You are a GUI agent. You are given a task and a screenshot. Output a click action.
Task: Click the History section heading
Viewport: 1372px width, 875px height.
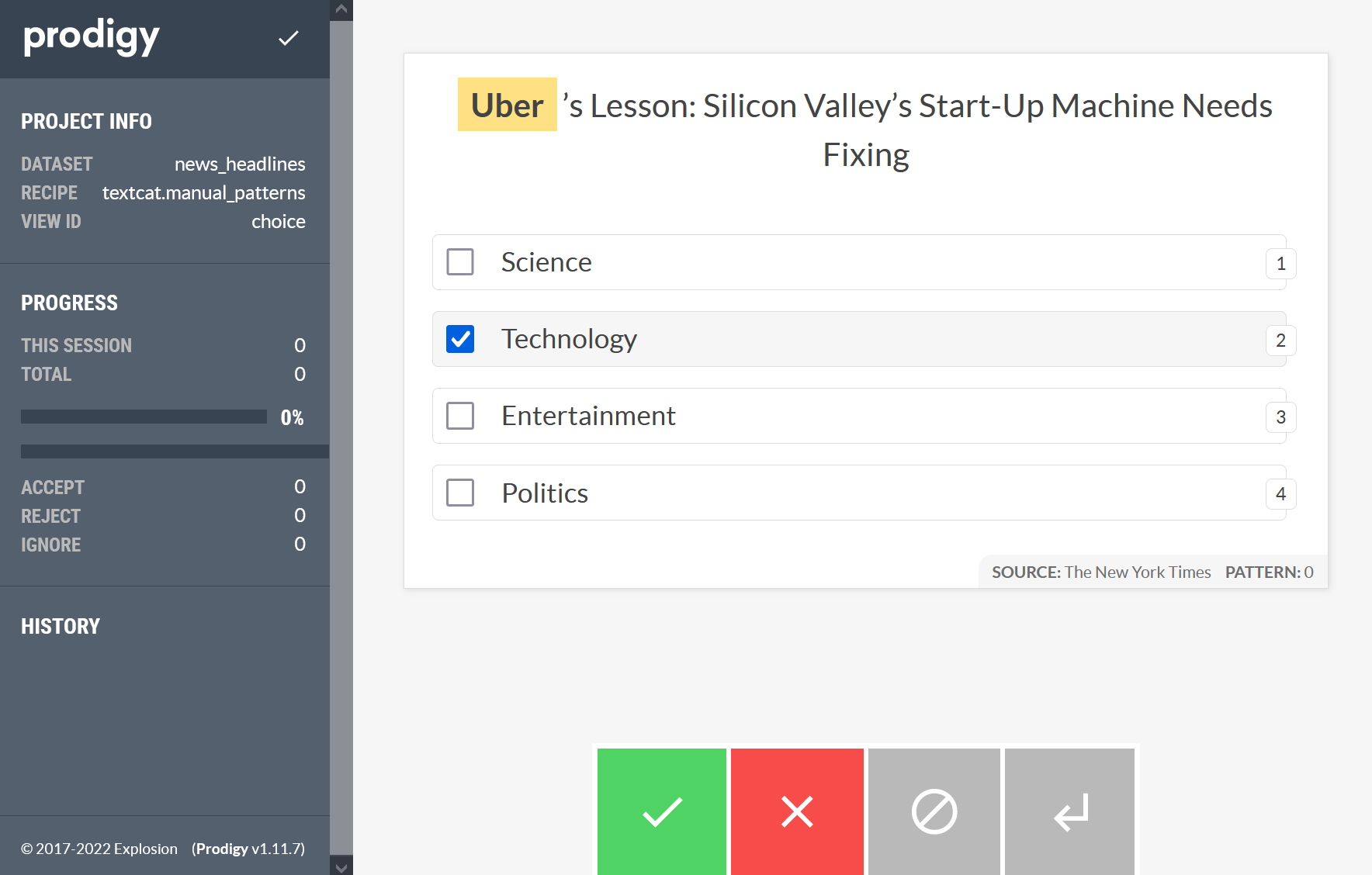[x=61, y=626]
